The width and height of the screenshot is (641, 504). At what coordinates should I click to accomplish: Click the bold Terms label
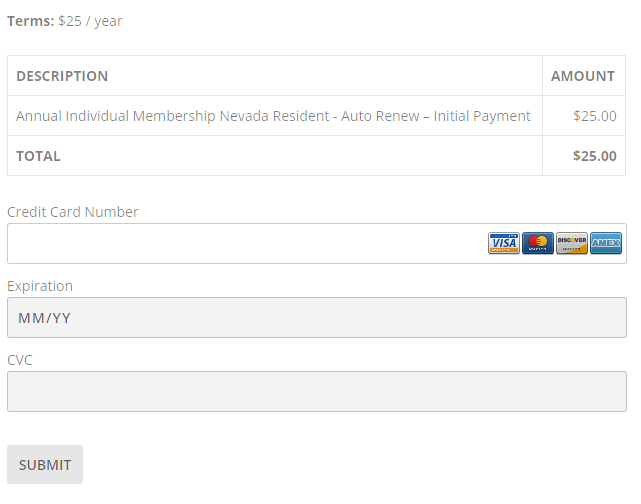pyautogui.click(x=31, y=21)
